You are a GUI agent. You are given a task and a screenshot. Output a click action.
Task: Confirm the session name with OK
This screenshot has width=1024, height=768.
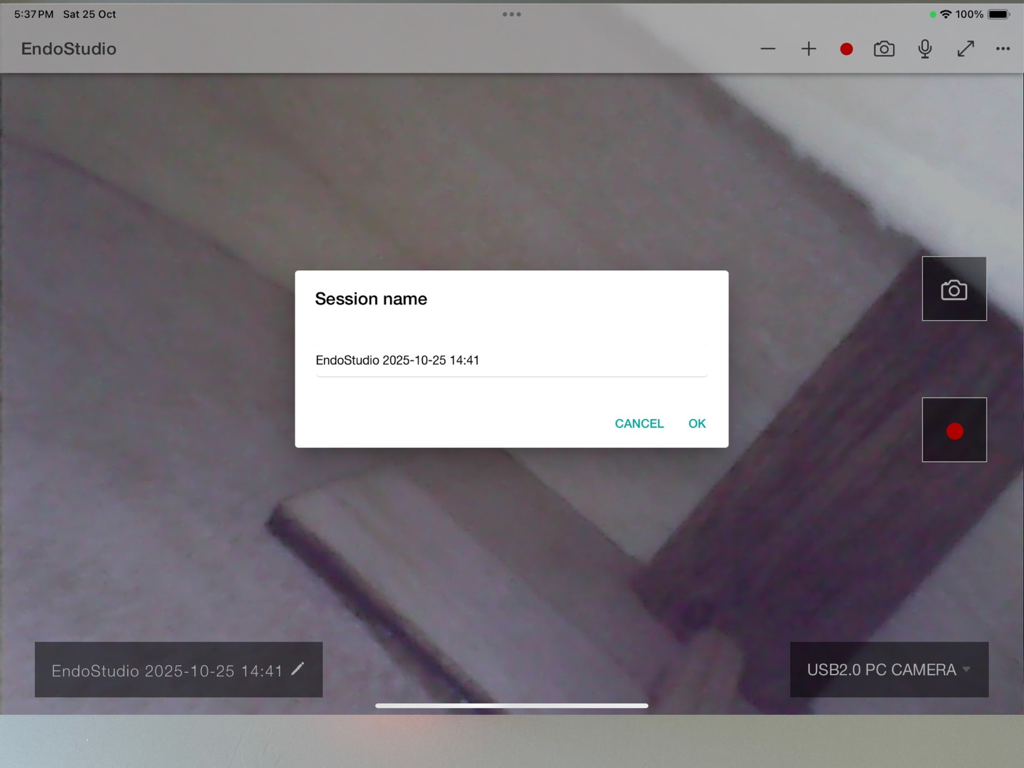click(697, 423)
